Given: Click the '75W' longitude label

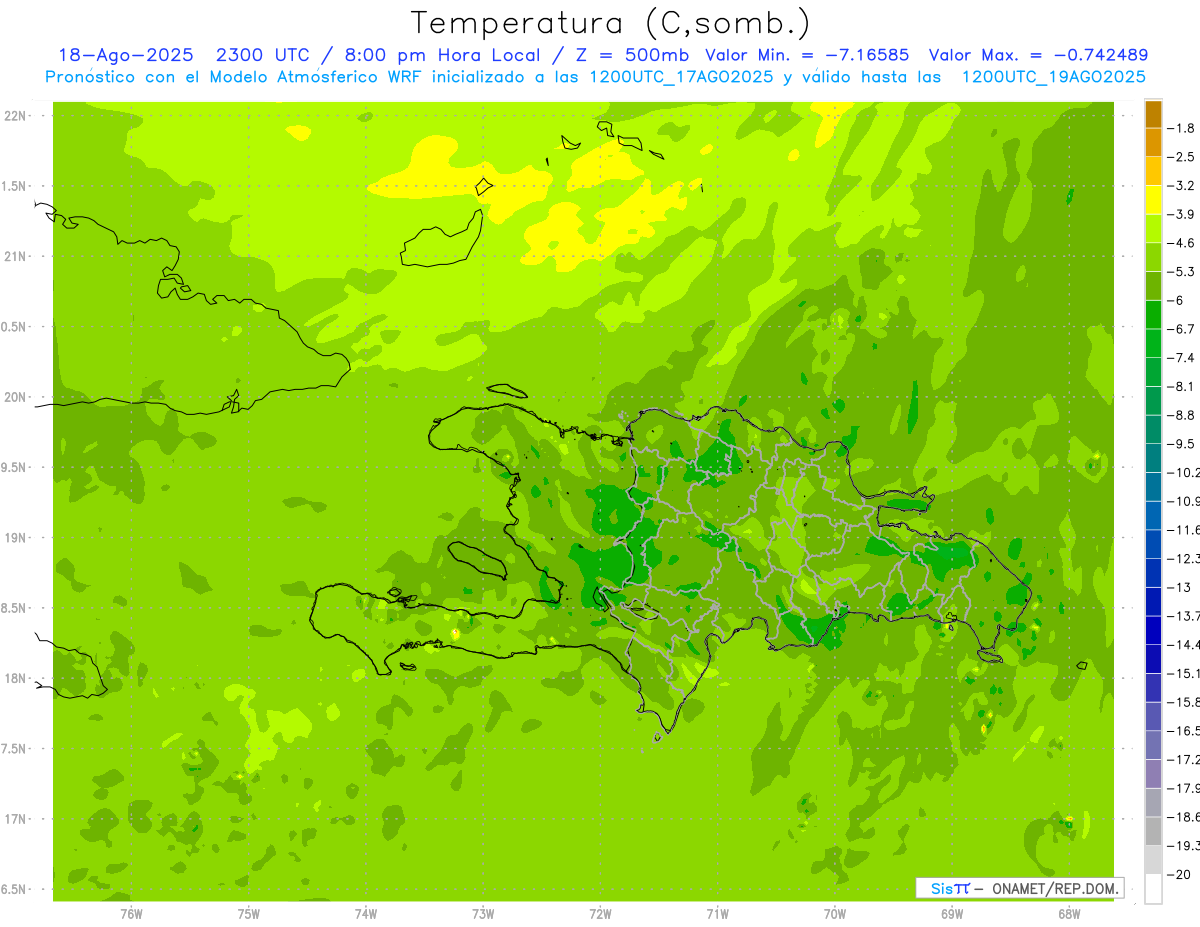Looking at the screenshot, I should [x=249, y=913].
